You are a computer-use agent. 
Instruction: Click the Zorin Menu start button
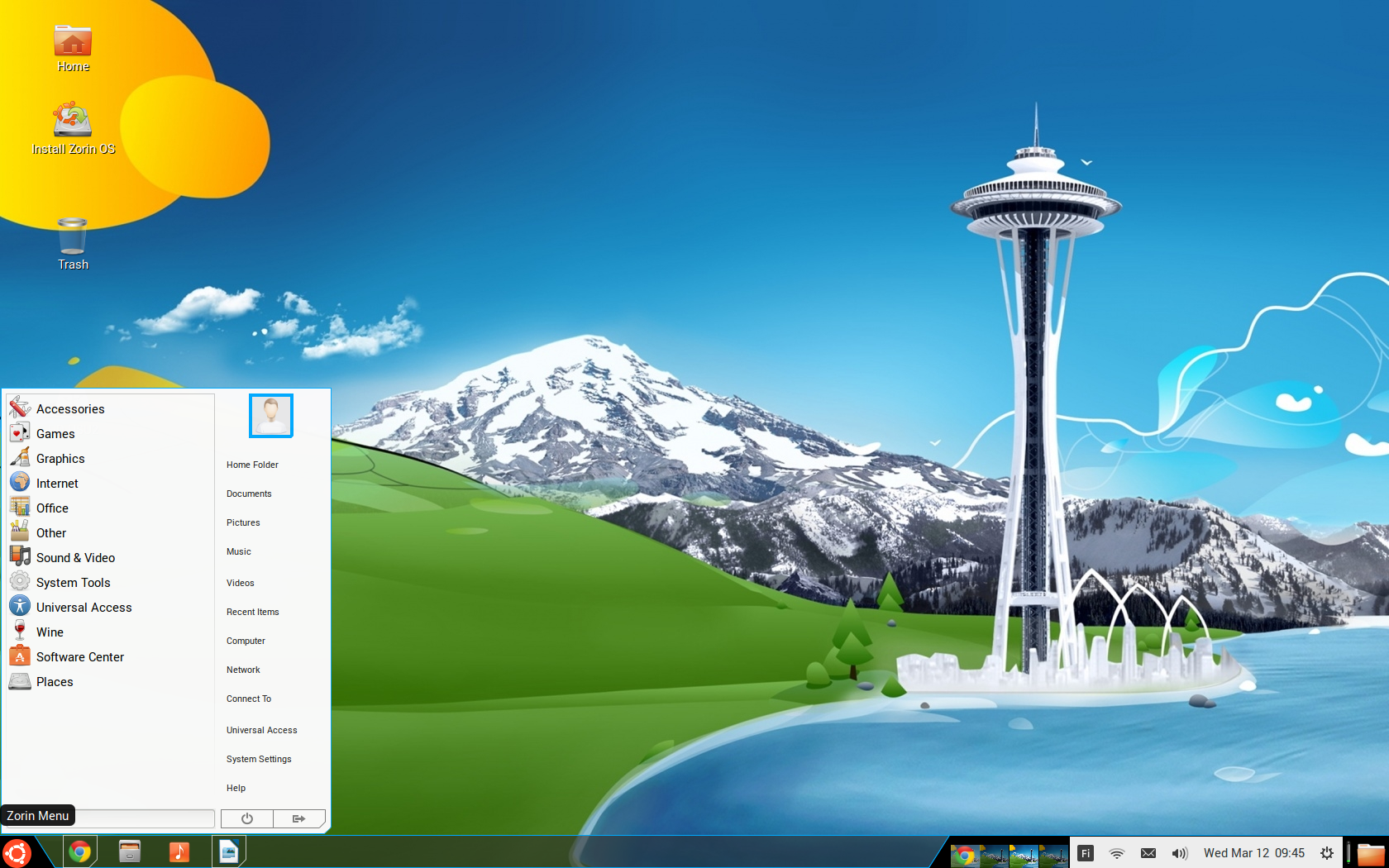tap(17, 852)
